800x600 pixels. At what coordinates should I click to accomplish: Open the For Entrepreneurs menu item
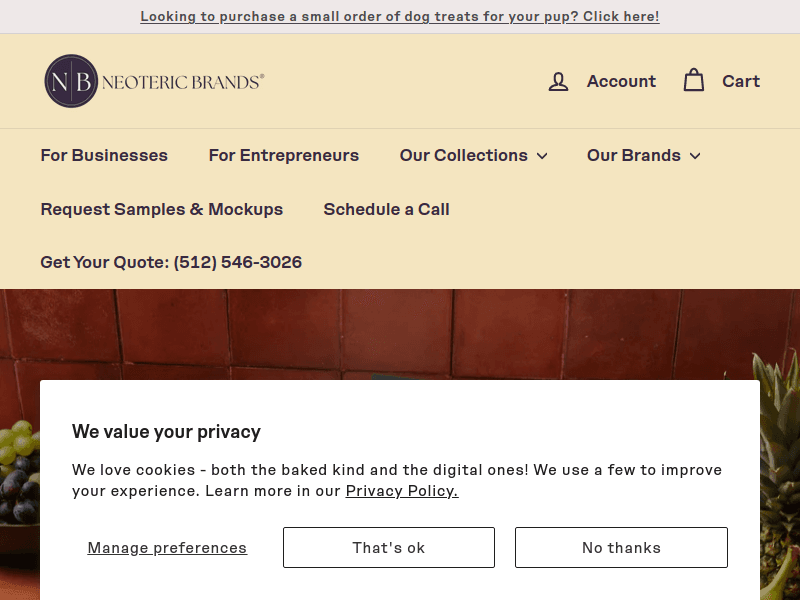[x=283, y=155]
